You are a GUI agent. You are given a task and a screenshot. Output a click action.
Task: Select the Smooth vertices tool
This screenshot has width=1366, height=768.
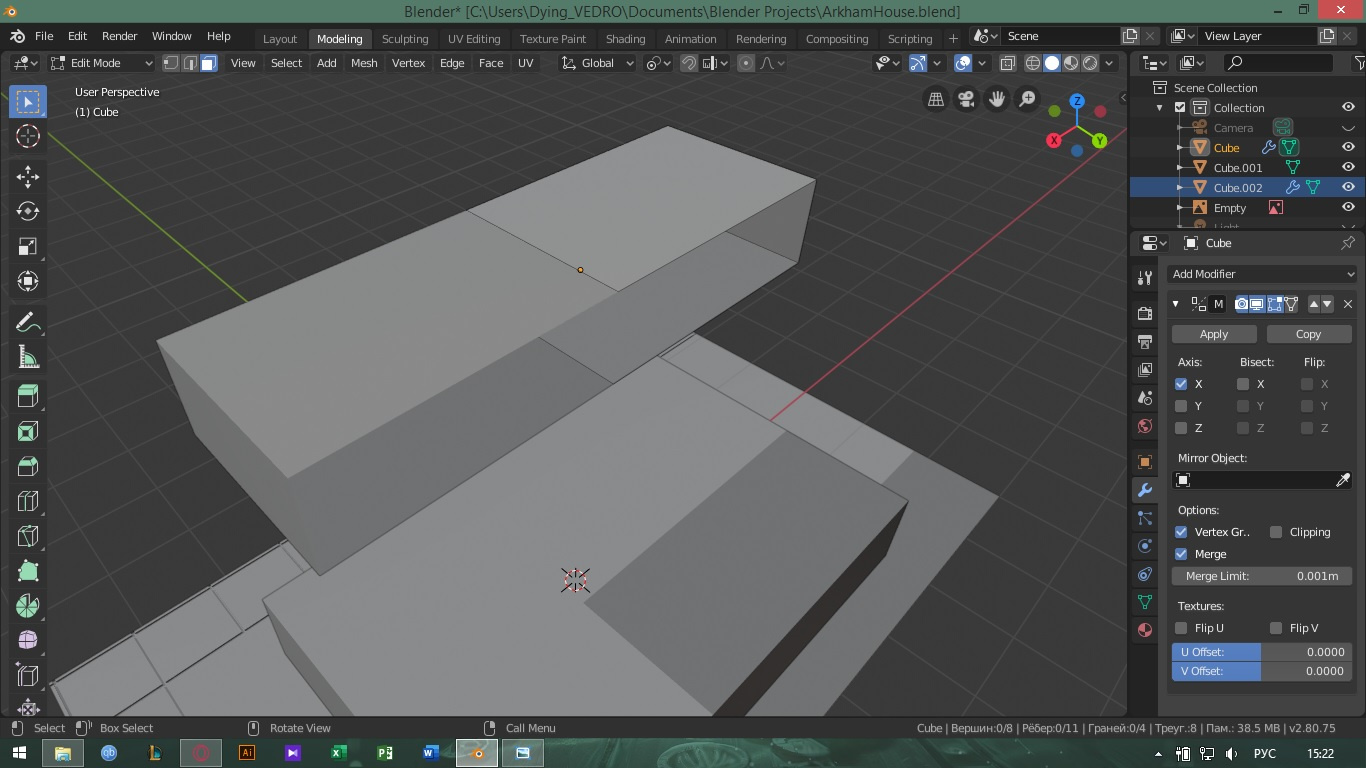28,641
